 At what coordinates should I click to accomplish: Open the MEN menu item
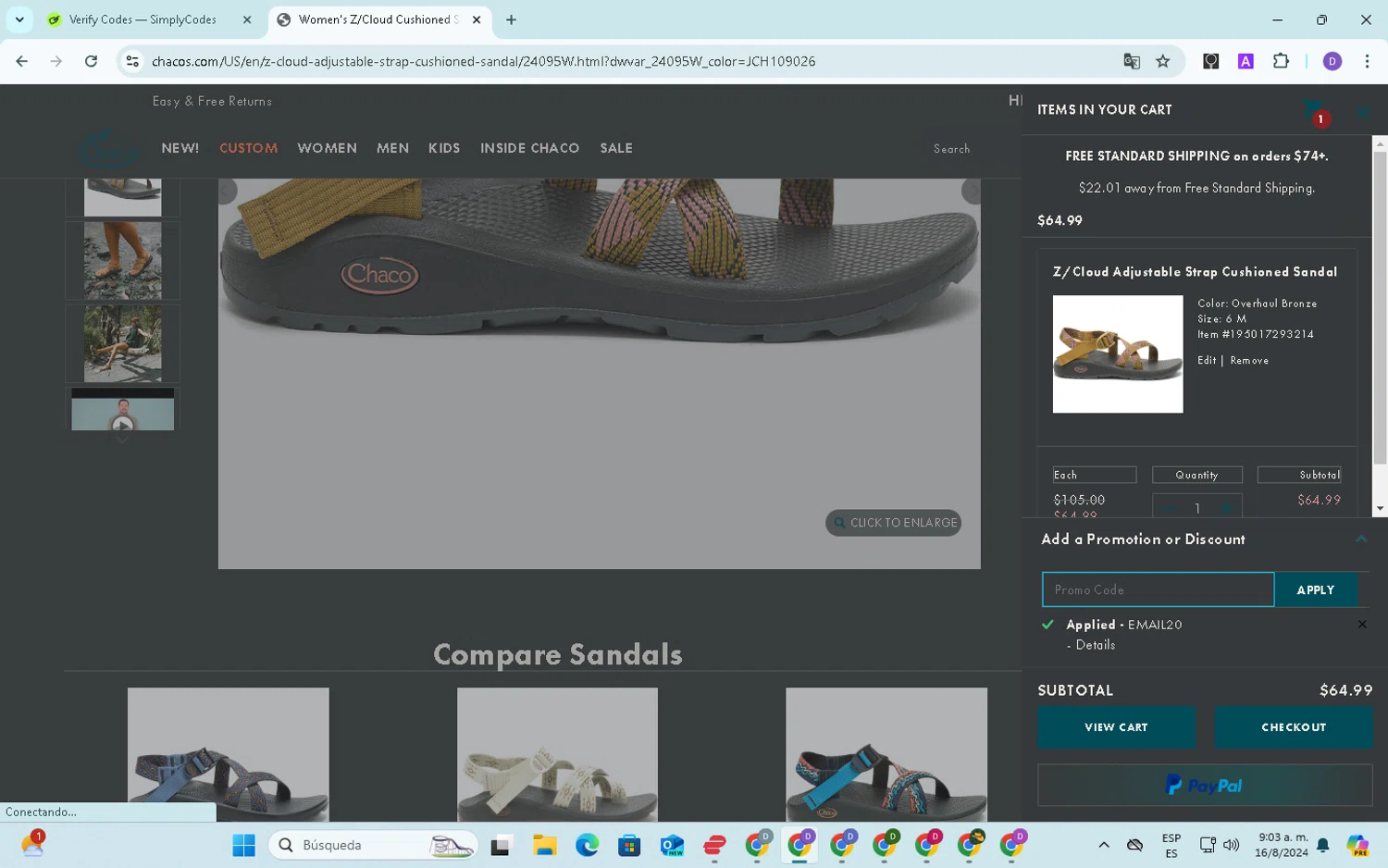coord(392,148)
